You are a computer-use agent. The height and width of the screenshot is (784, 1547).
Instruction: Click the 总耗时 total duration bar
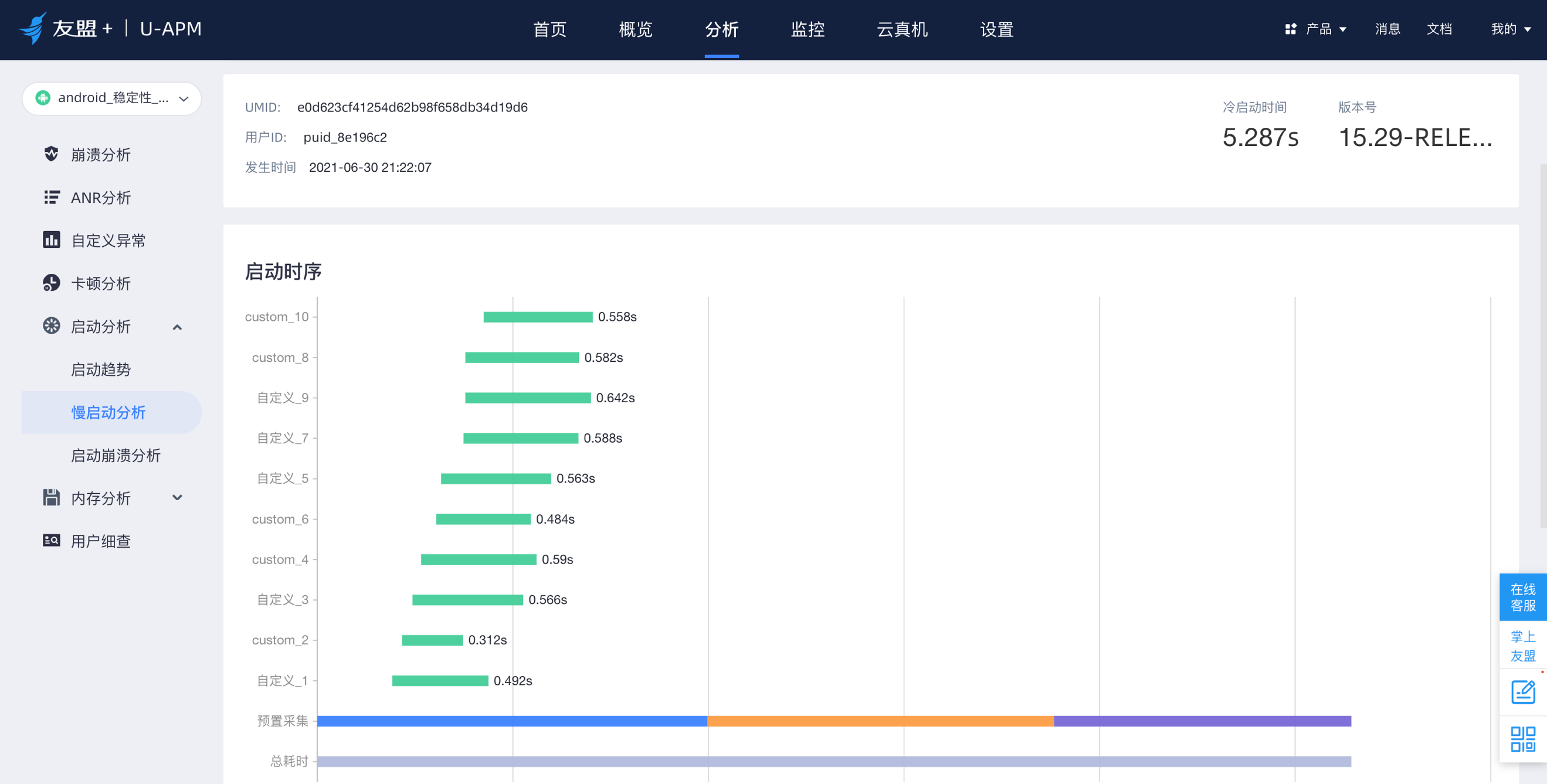(834, 761)
